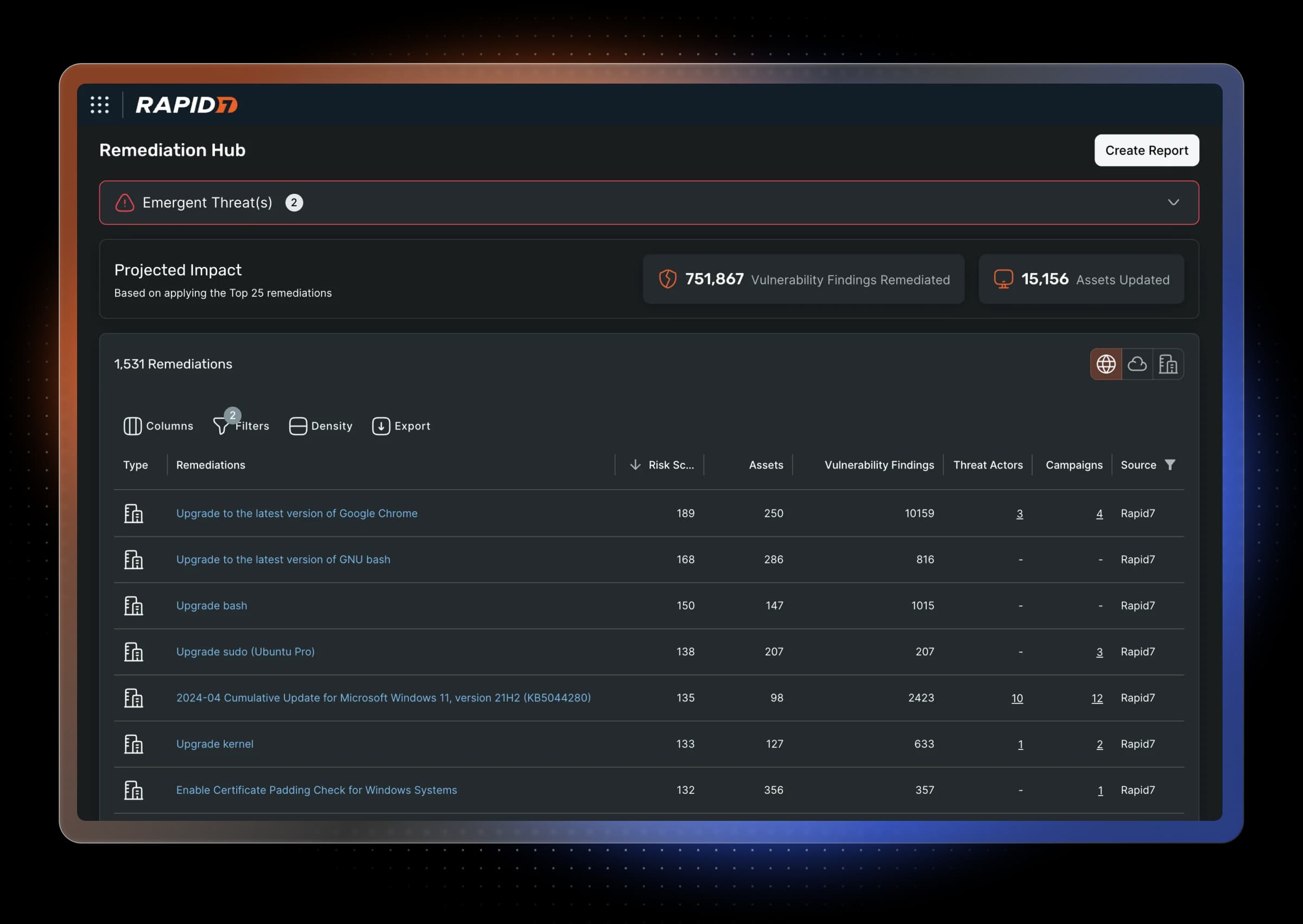
Task: Open the Upgrade sudo (Ubuntu Pro) remediation
Action: tap(245, 651)
